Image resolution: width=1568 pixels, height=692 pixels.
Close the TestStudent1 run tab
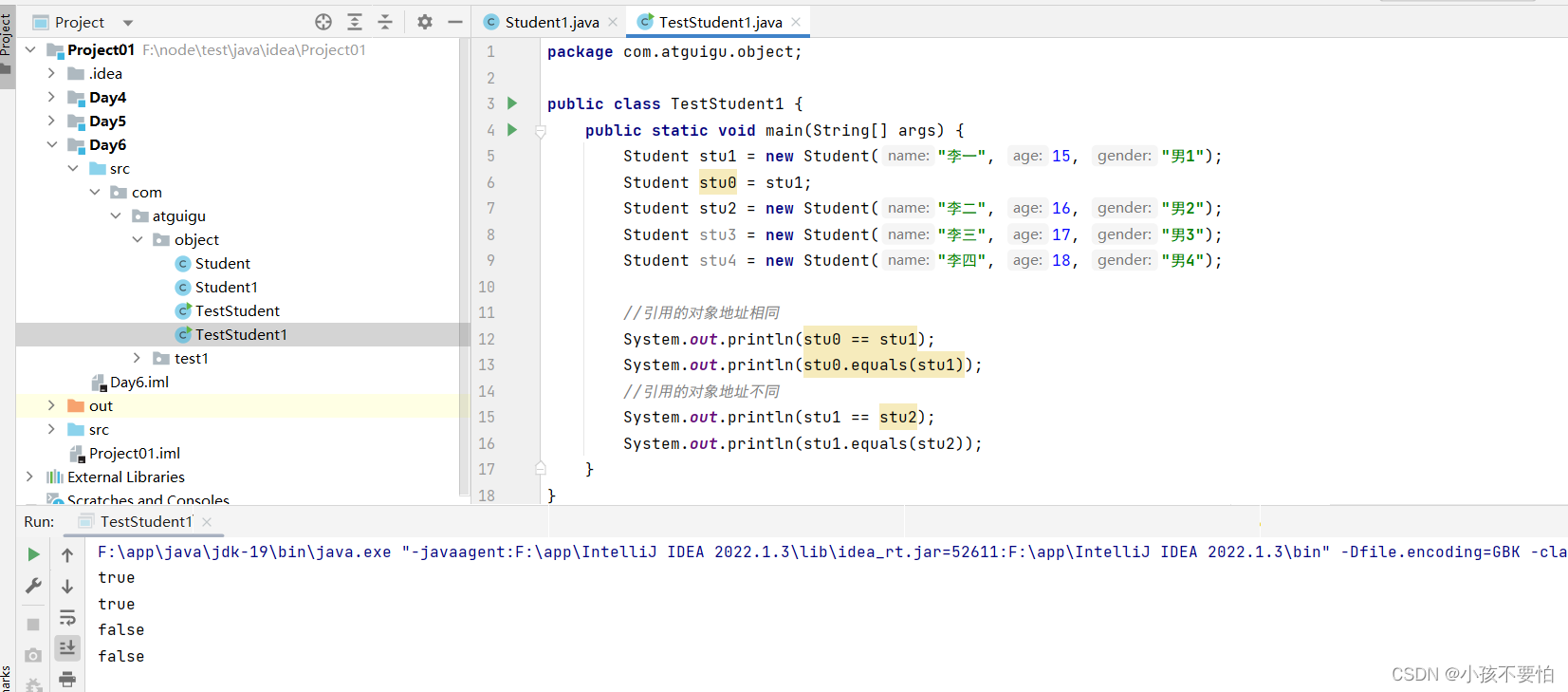coord(207,522)
